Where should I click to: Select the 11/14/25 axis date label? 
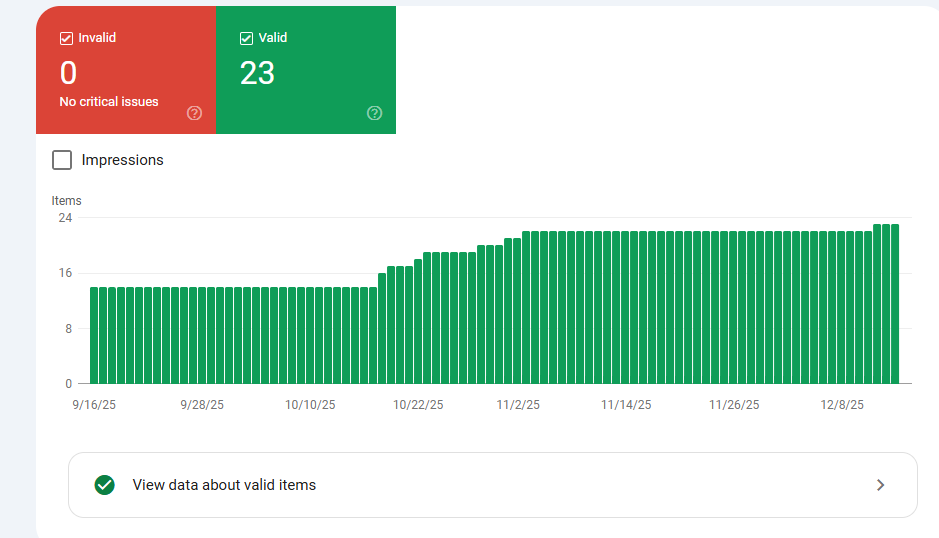[x=626, y=405]
